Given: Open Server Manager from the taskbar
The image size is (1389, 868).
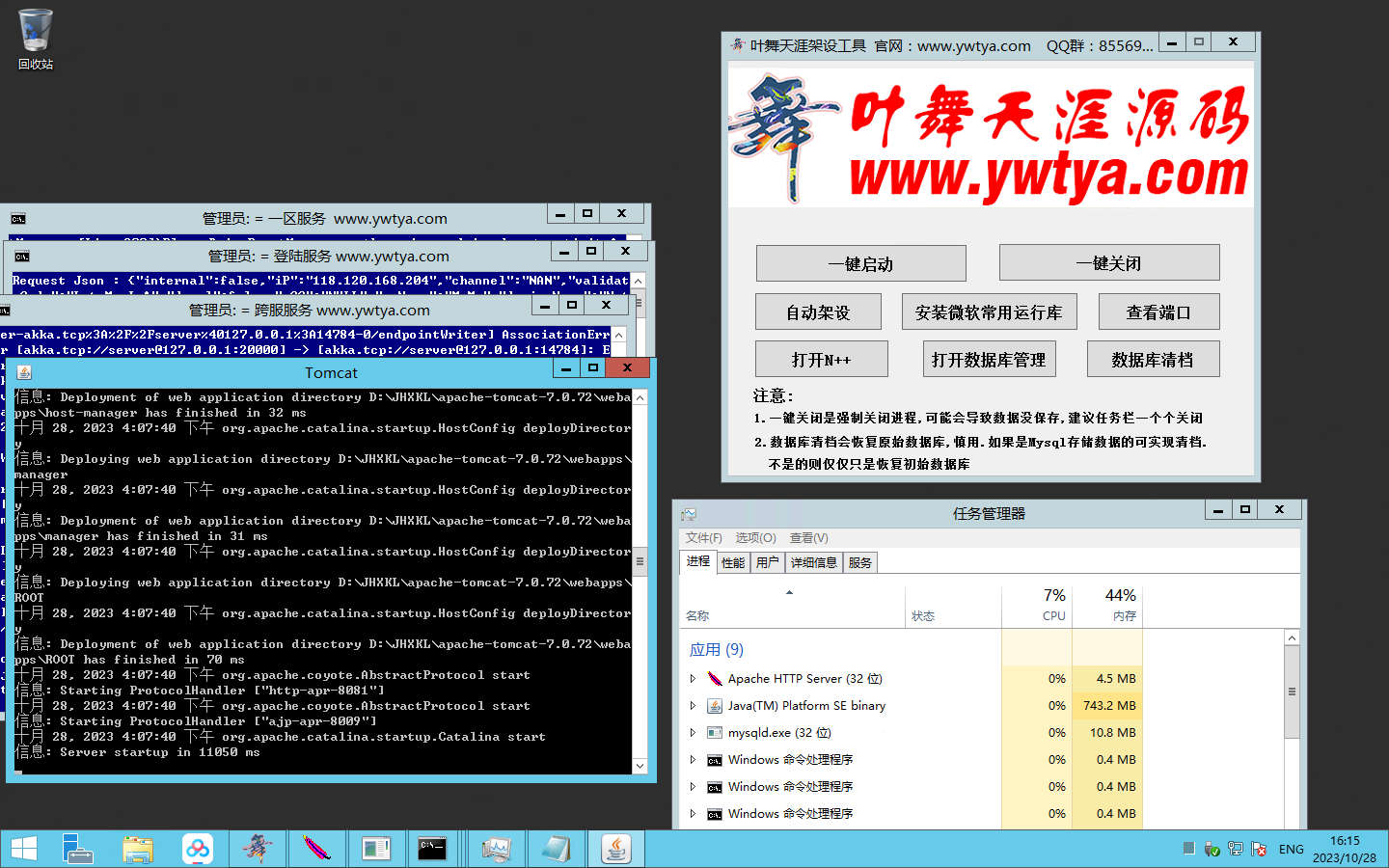Looking at the screenshot, I should coord(78,849).
